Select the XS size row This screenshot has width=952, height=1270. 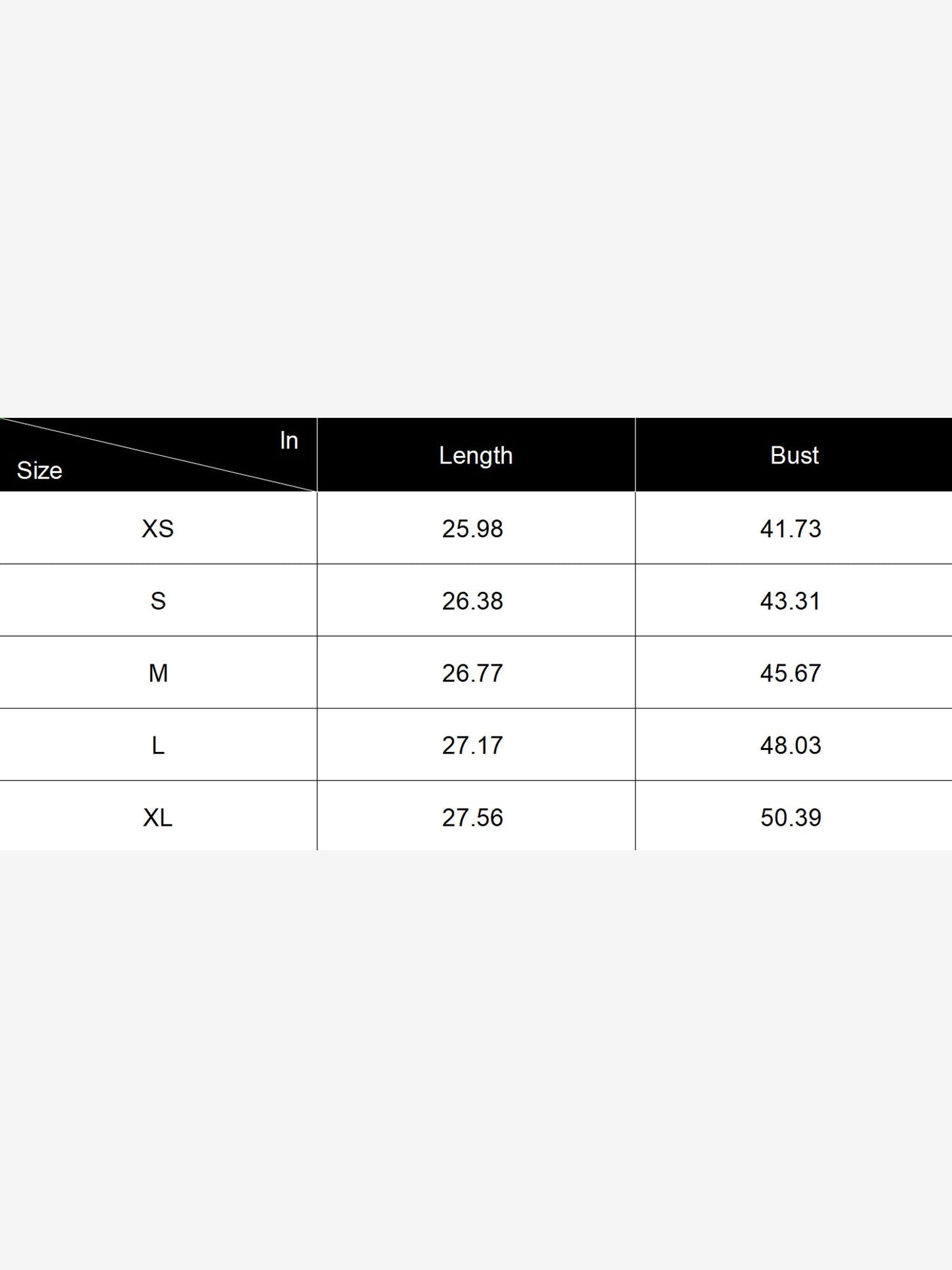coord(476,528)
